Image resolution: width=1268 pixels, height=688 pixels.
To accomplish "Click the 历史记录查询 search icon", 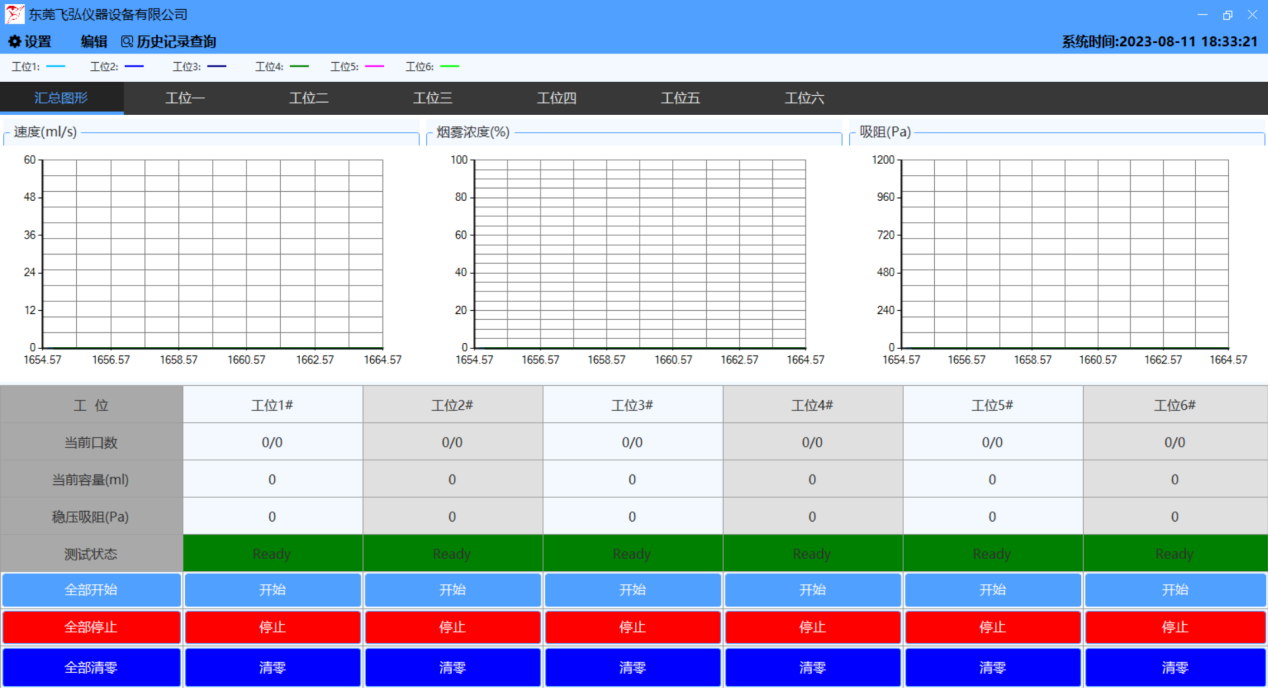I will pyautogui.click(x=127, y=42).
